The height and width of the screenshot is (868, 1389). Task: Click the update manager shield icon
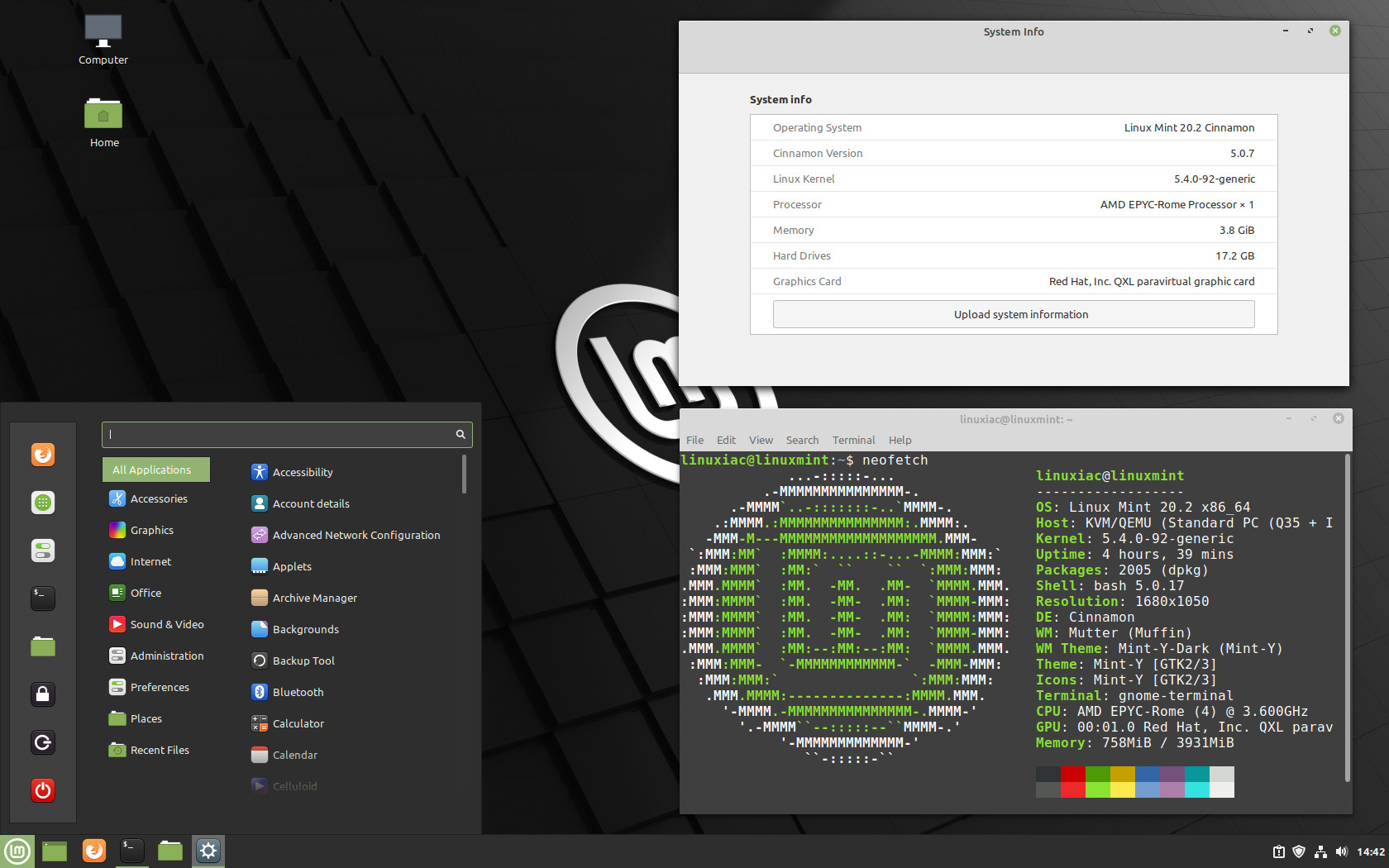coord(1299,851)
